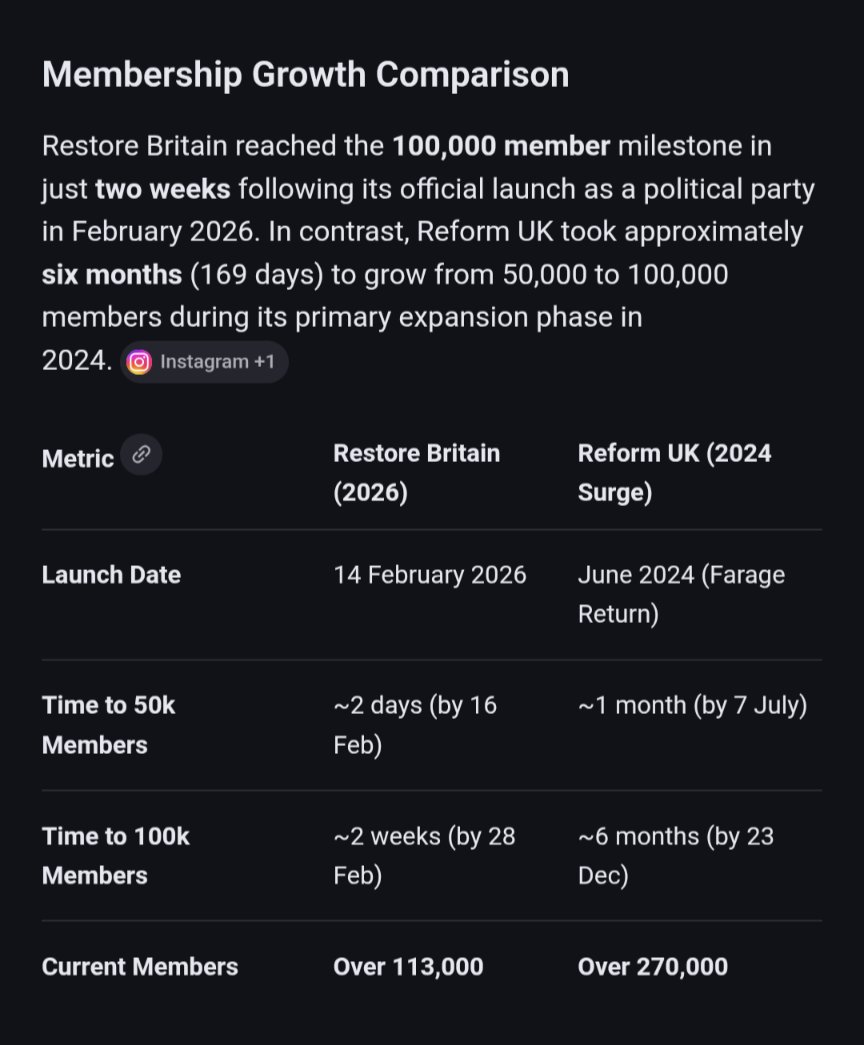Select the 'Restore Britain (2026)' column header
The image size is (864, 1045).
tap(416, 473)
